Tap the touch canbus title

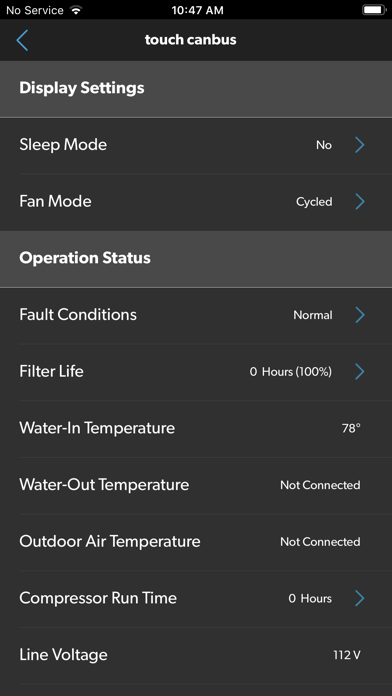pos(190,40)
